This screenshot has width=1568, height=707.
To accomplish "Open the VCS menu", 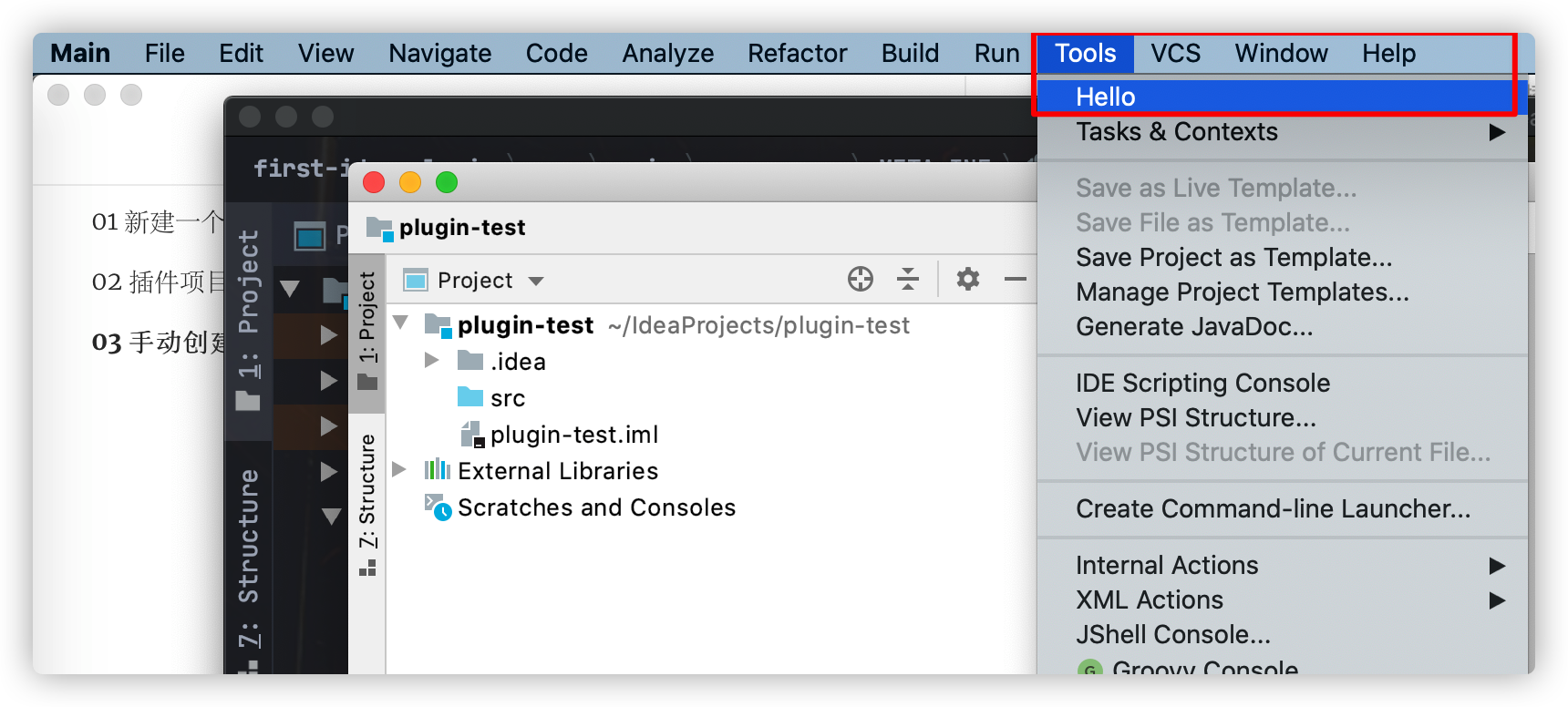I will point(1175,54).
